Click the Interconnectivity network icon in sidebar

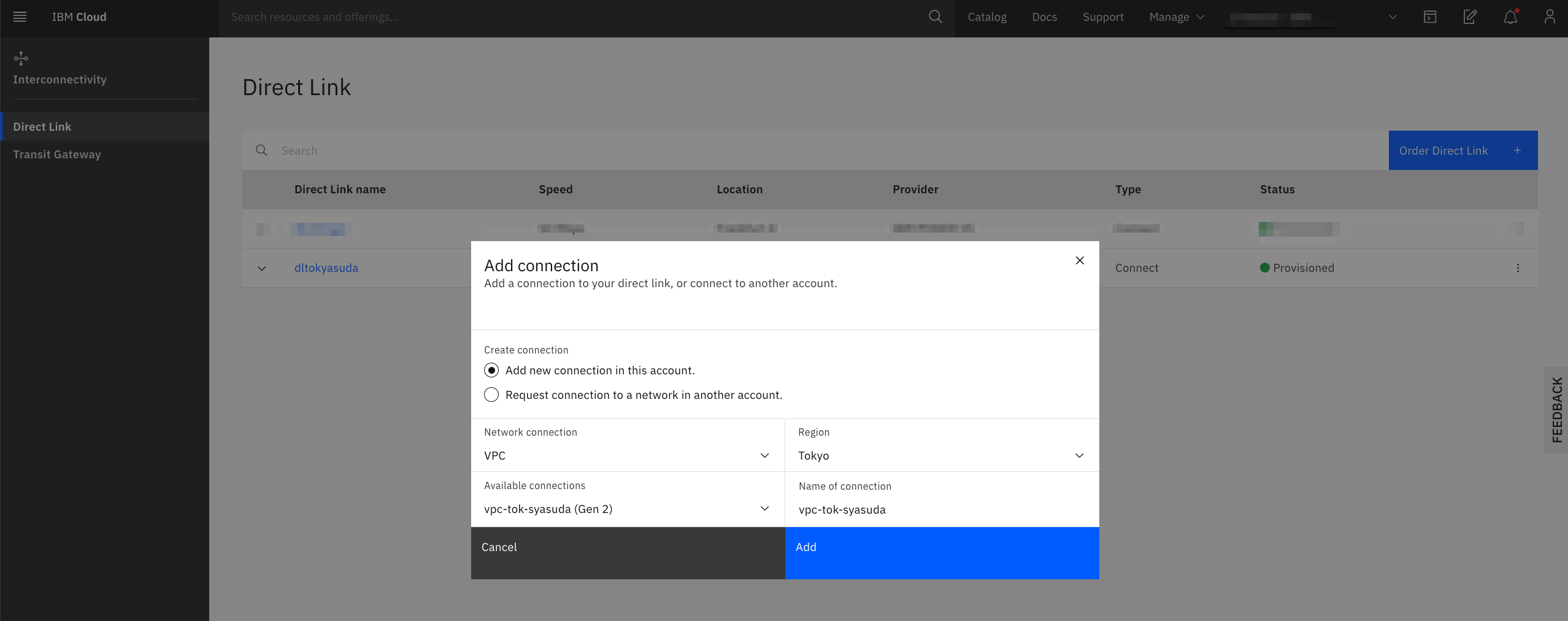point(21,58)
